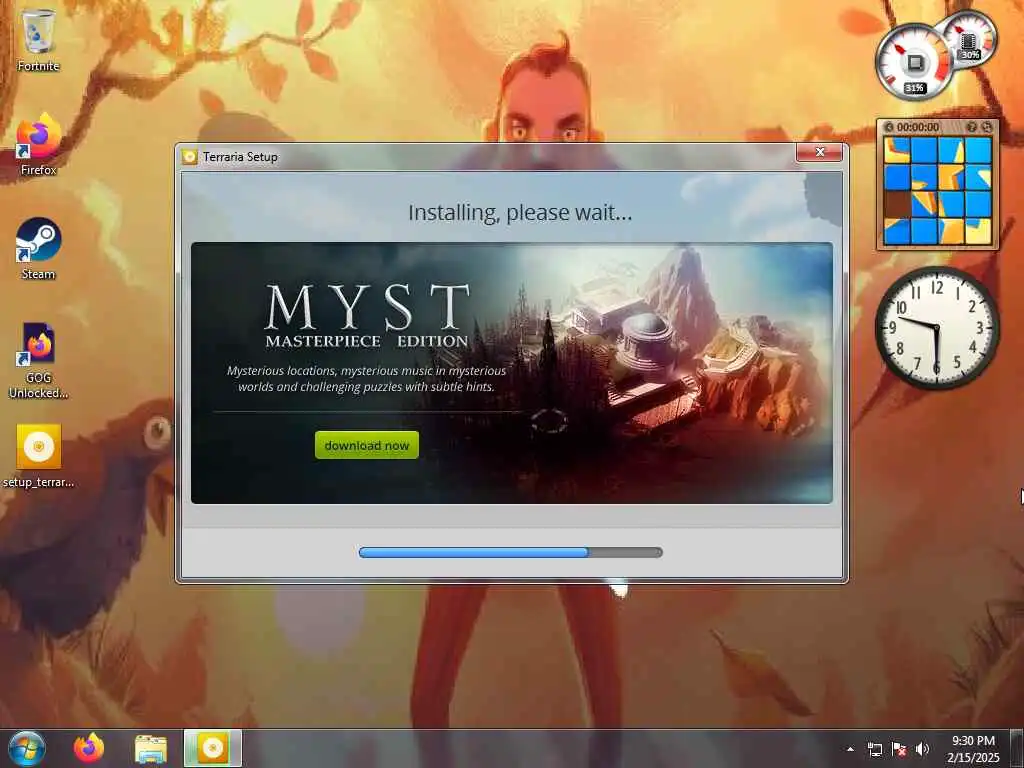This screenshot has height=768, width=1024.
Task: Click the empty brown tile in the puzzle gadget
Action: tap(897, 204)
